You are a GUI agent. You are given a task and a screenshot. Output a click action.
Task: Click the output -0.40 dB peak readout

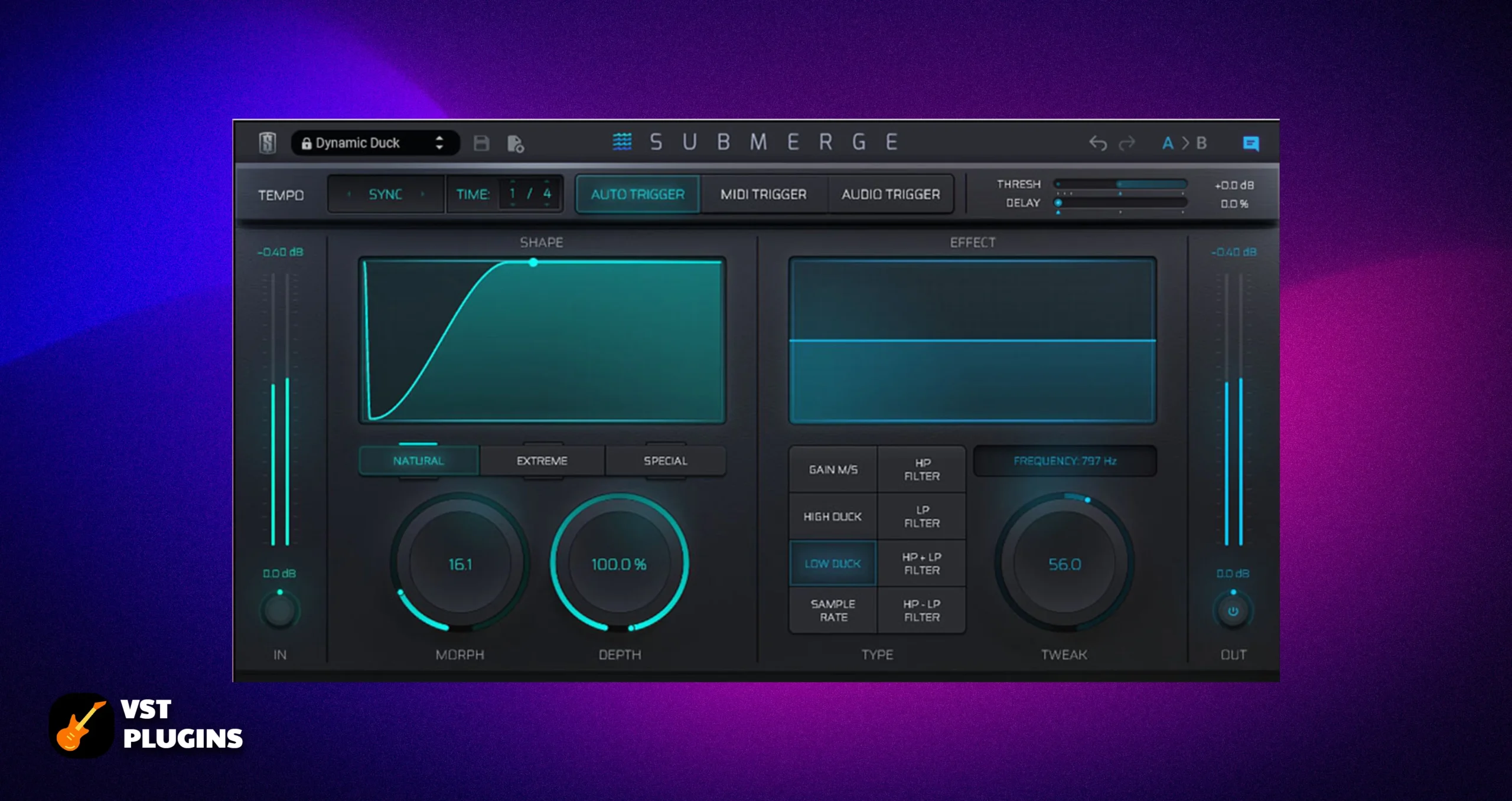[x=1233, y=252]
